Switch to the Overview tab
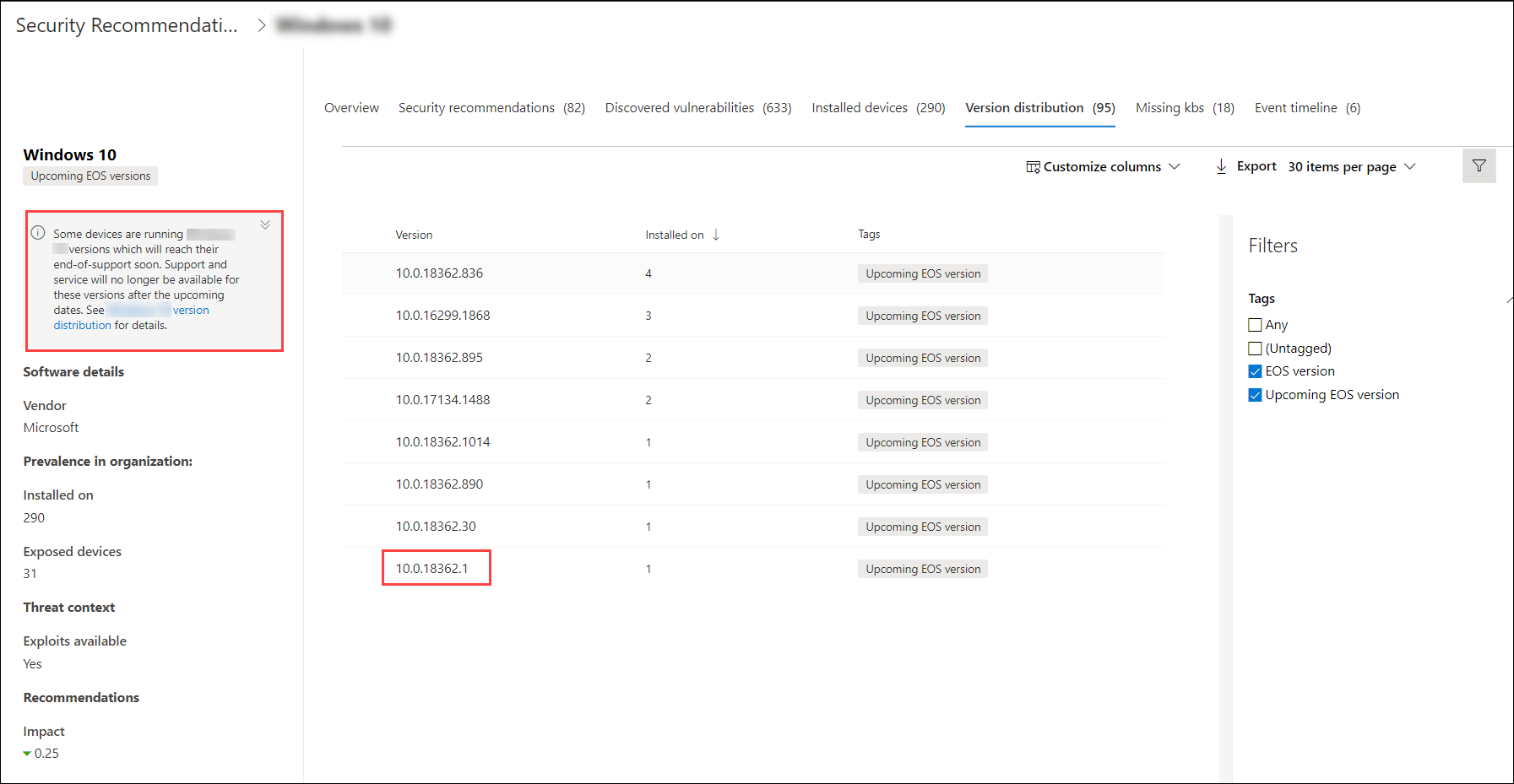The image size is (1514, 784). (351, 108)
